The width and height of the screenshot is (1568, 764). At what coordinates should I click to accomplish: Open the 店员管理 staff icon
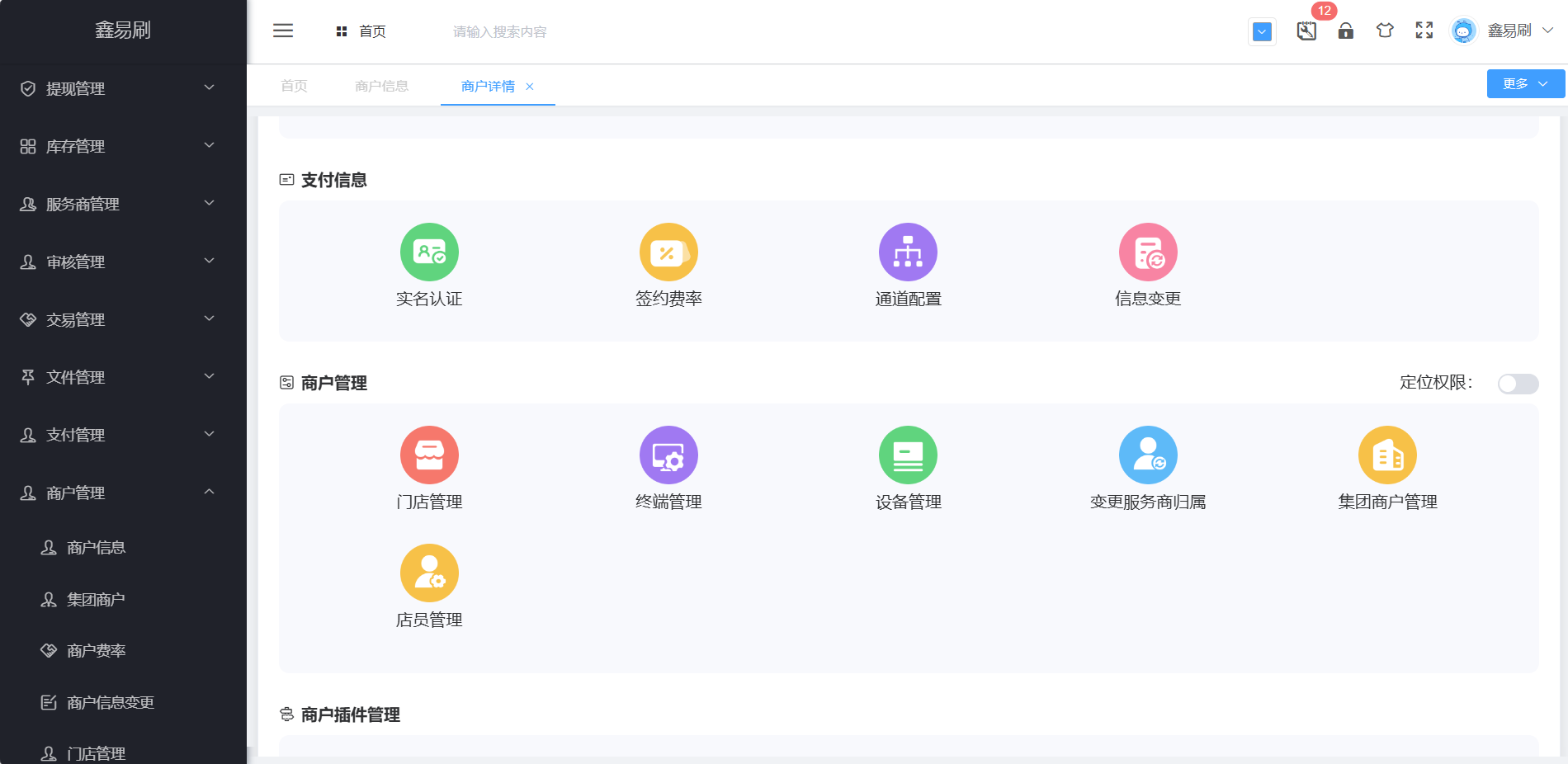click(x=429, y=573)
